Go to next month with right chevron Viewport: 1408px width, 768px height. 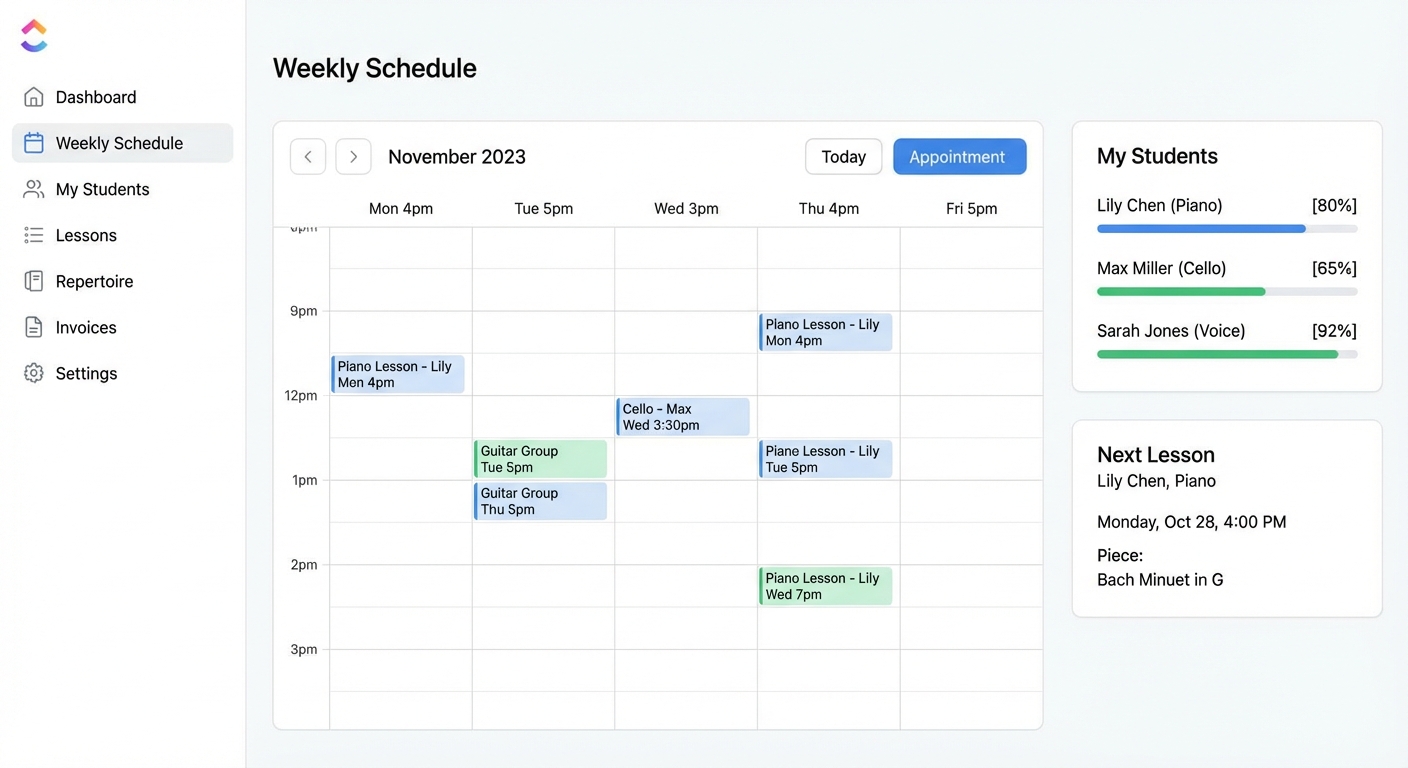point(353,157)
